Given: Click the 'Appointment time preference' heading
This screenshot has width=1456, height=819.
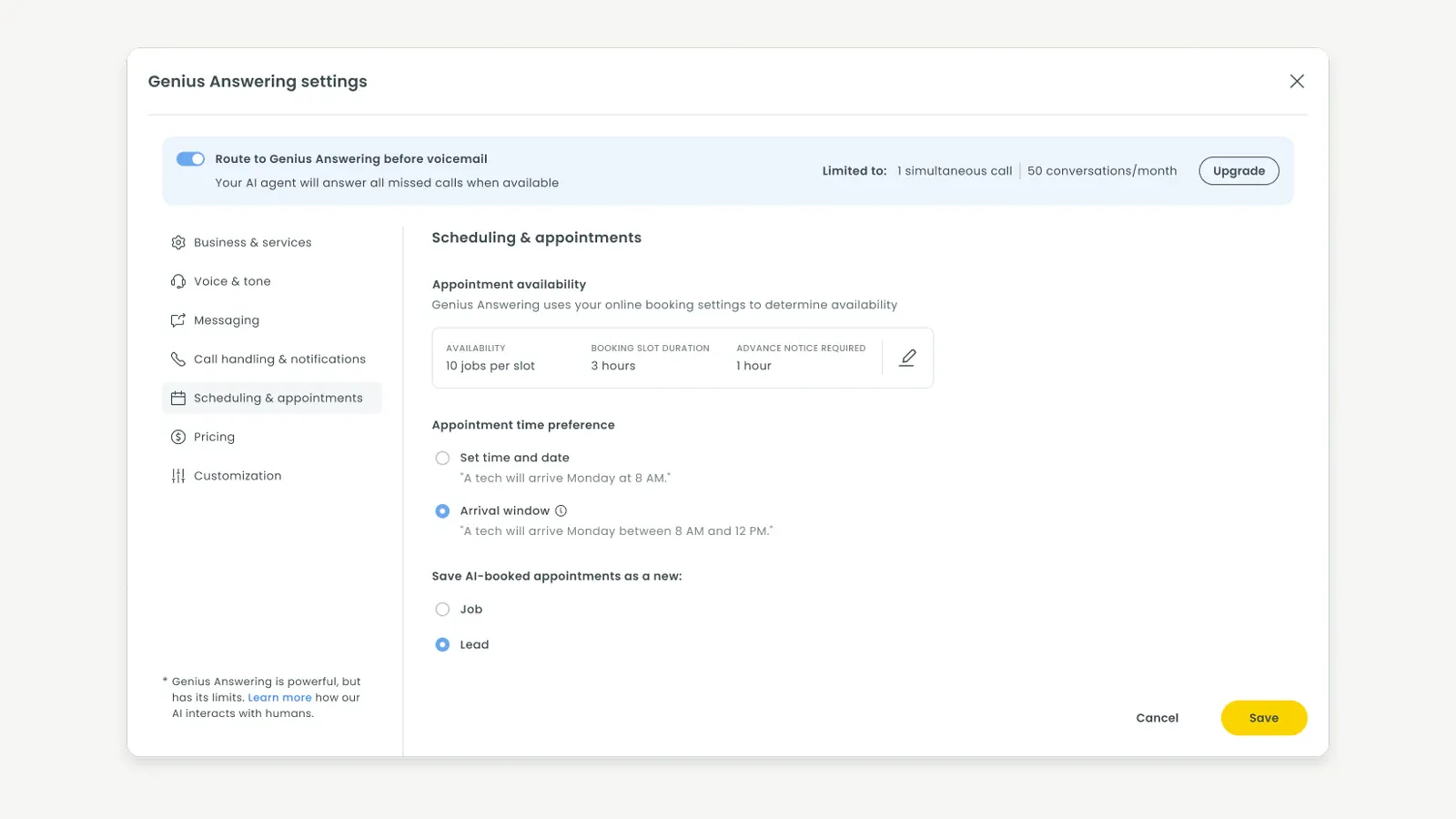Looking at the screenshot, I should click(523, 425).
